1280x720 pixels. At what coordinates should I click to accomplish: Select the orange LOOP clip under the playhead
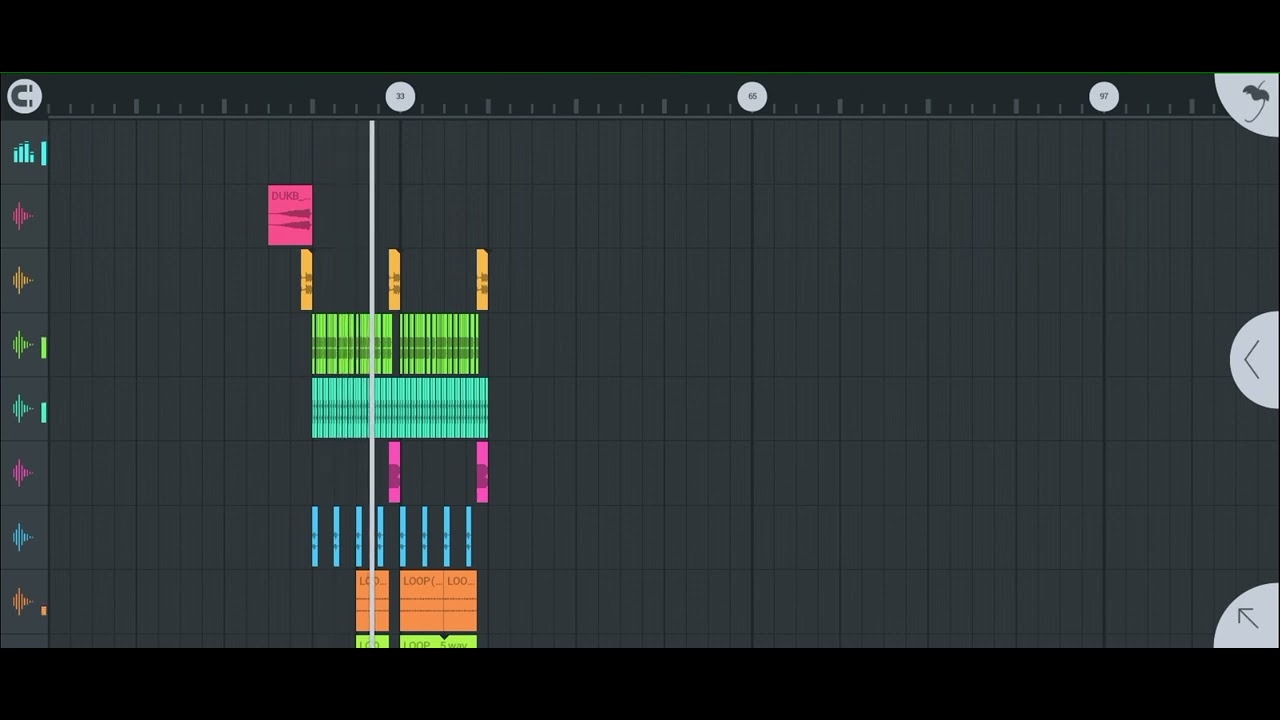(x=372, y=601)
